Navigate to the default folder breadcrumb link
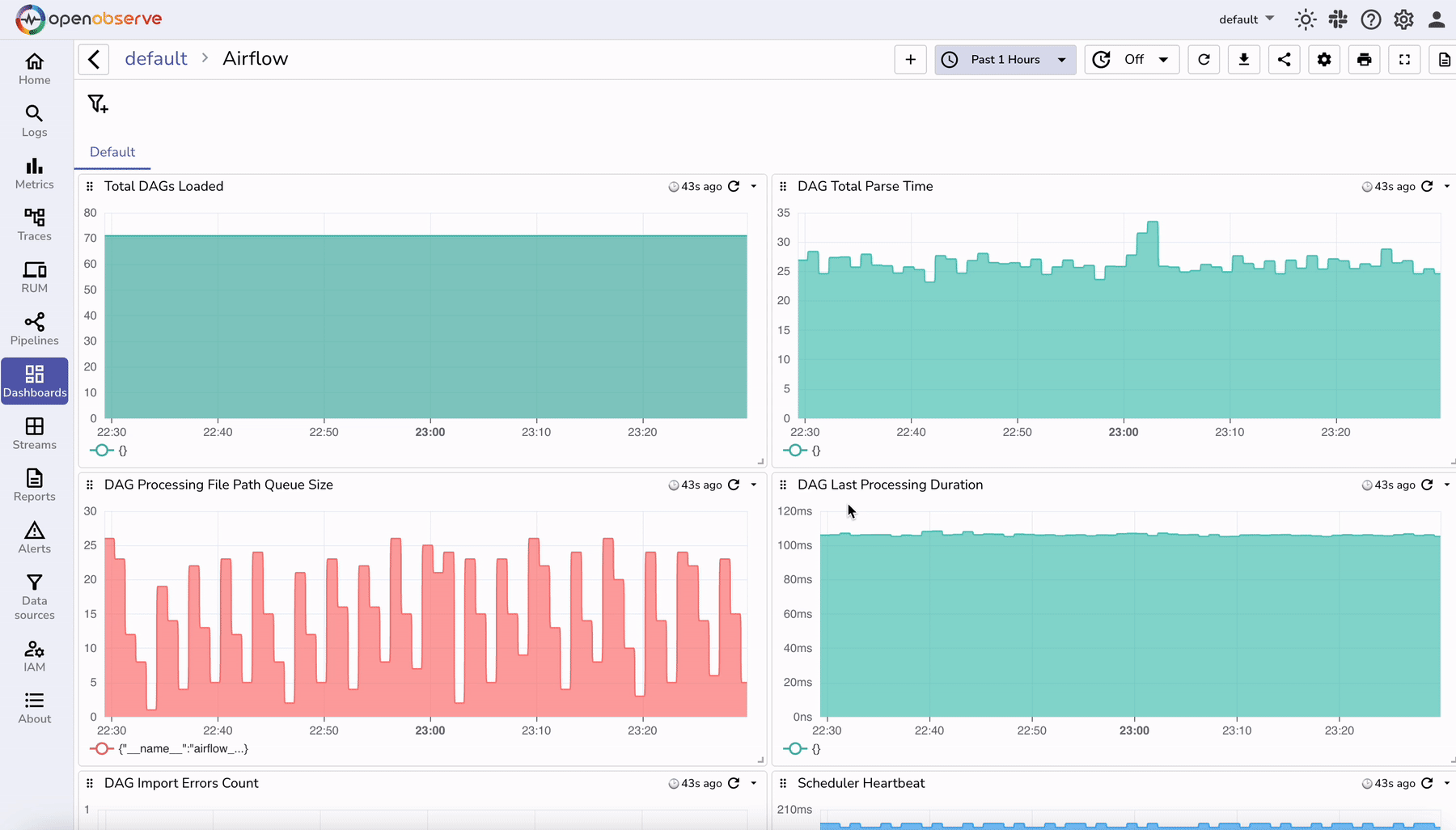 [155, 59]
